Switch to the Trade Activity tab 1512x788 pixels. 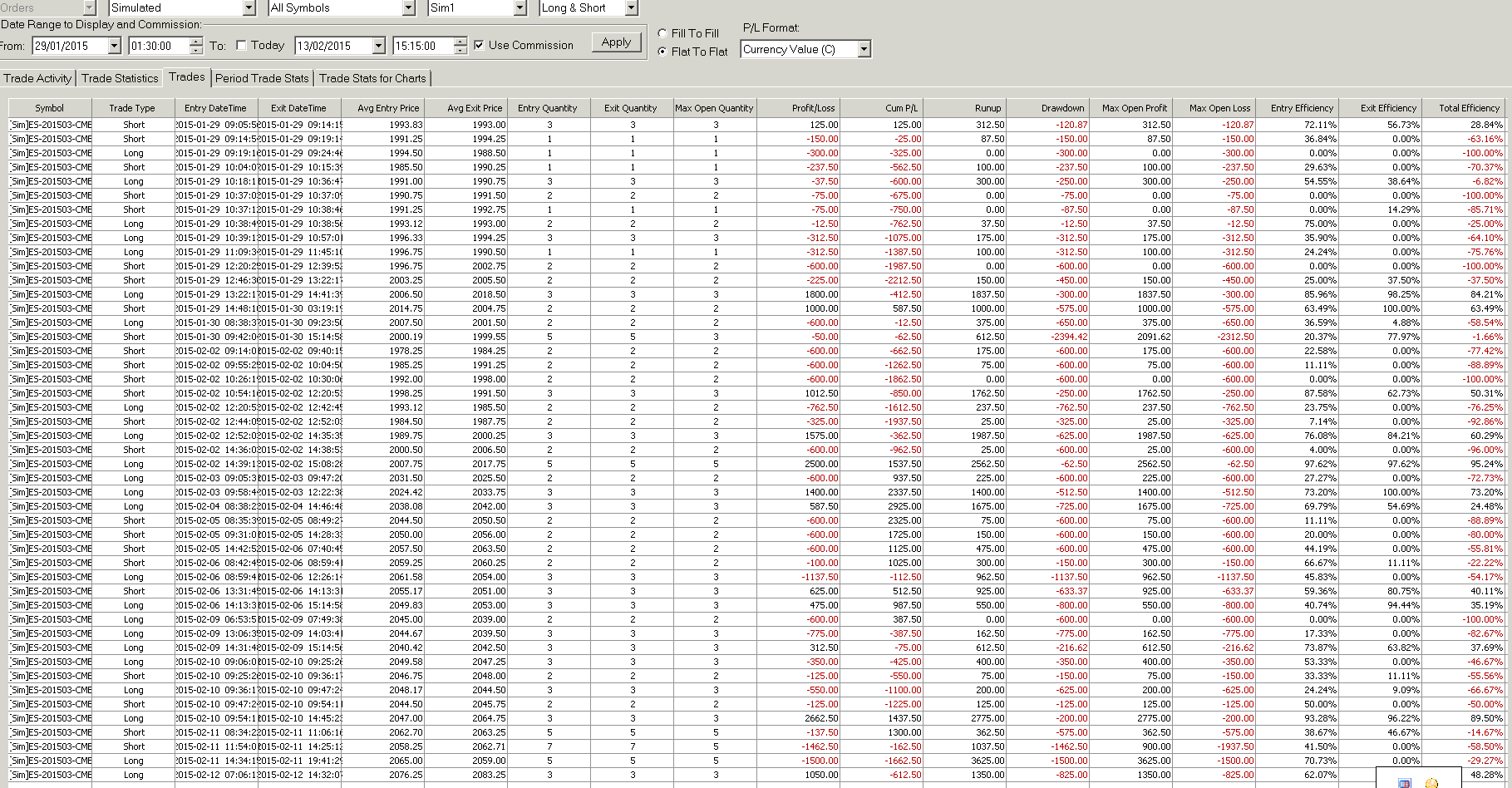(37, 78)
